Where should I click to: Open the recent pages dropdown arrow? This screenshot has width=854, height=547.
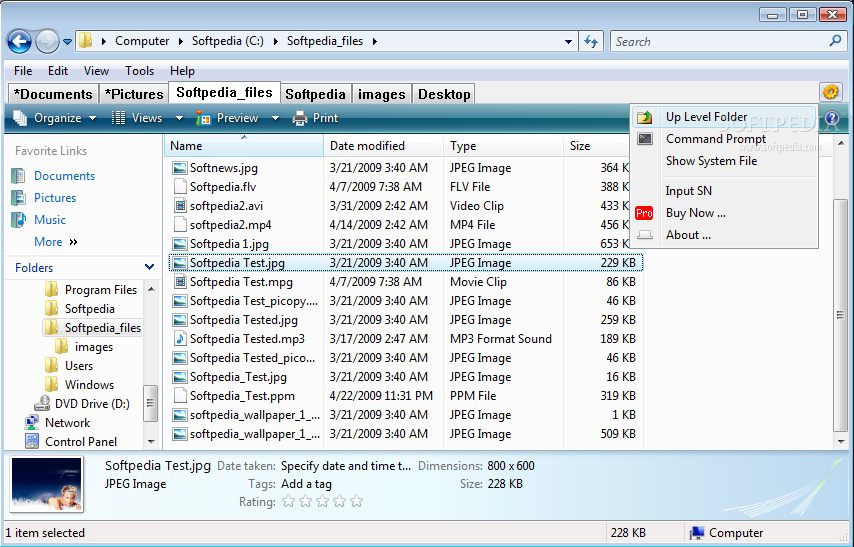pyautogui.click(x=67, y=41)
